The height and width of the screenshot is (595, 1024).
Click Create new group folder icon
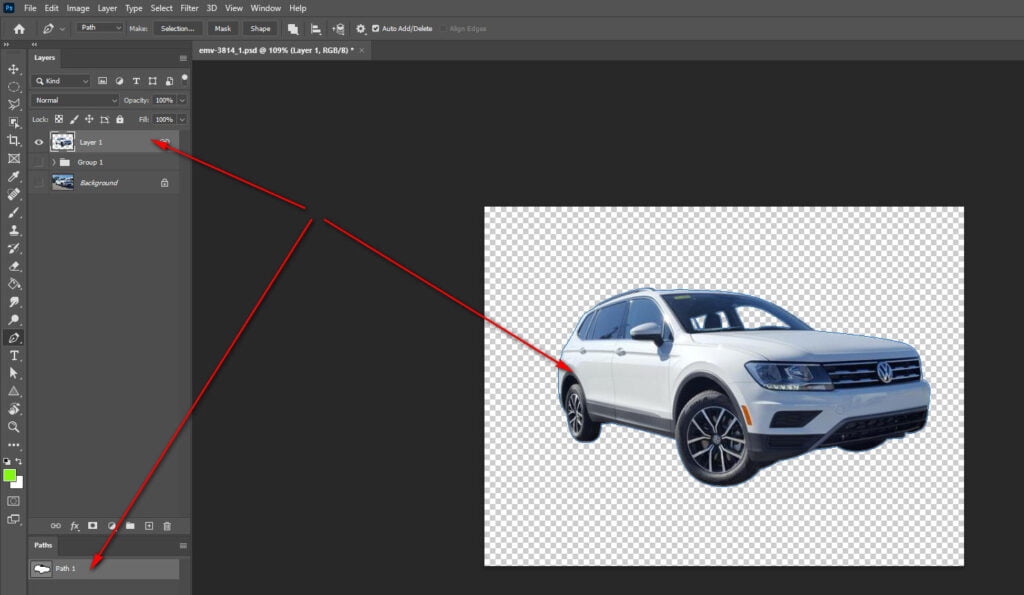pos(130,526)
